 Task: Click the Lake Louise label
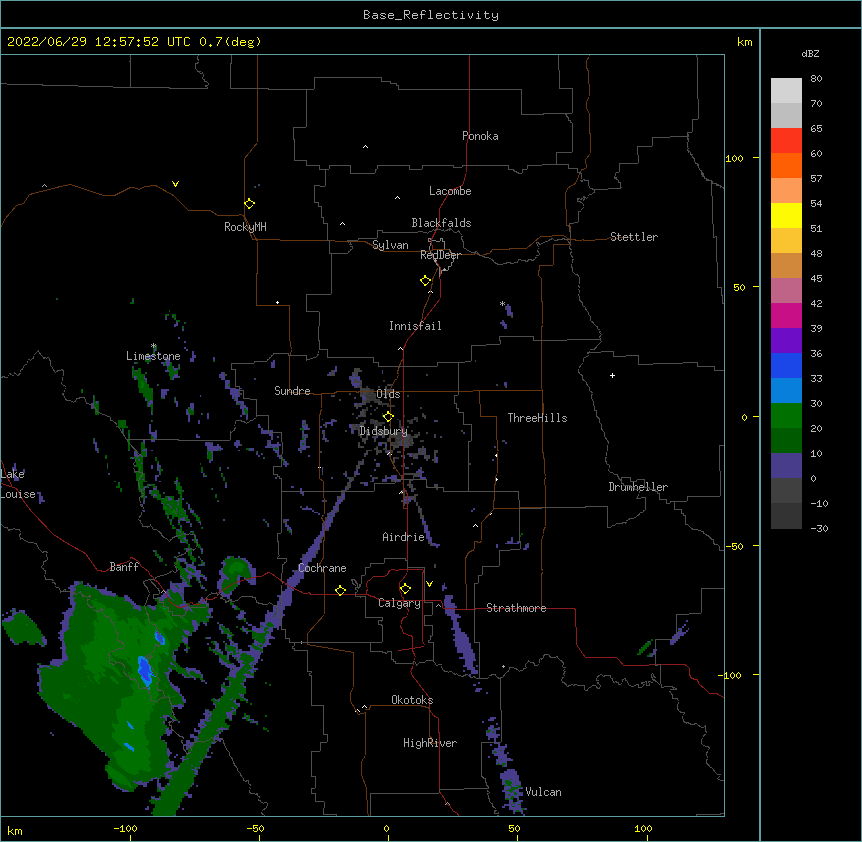[x=18, y=484]
